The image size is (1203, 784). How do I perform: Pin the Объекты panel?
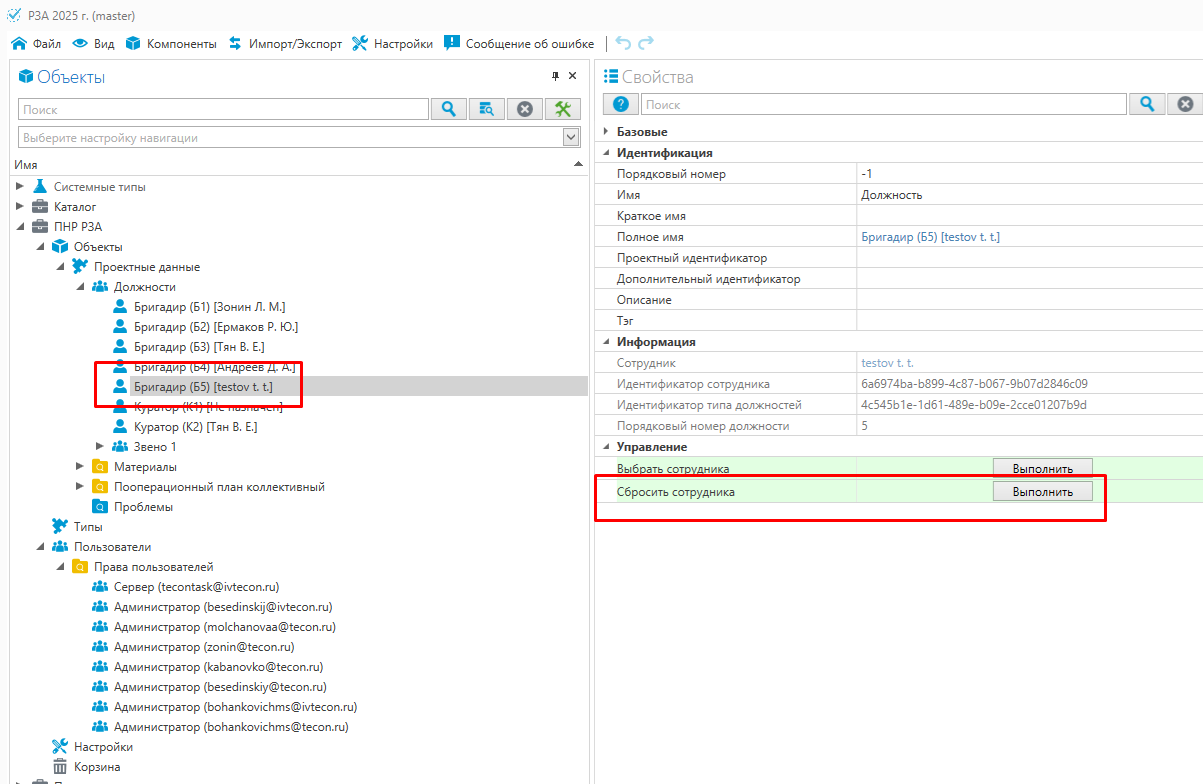[x=556, y=76]
